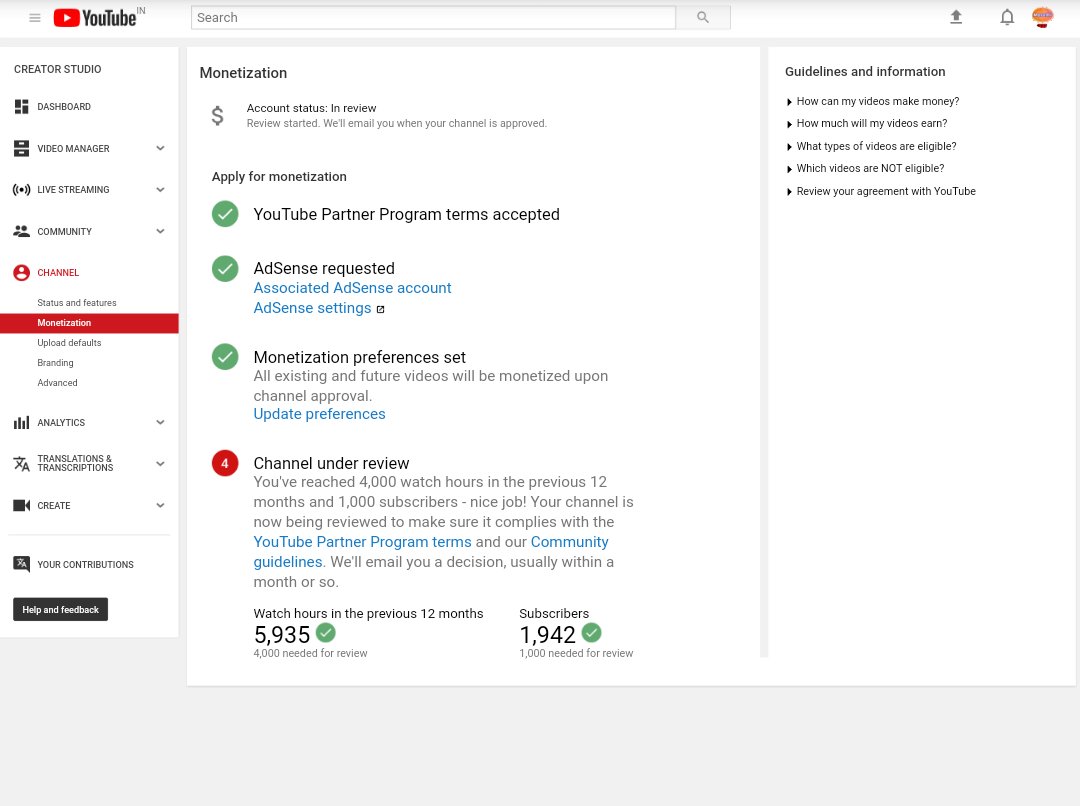Open the notifications bell
The image size is (1080, 806).
(x=1007, y=17)
